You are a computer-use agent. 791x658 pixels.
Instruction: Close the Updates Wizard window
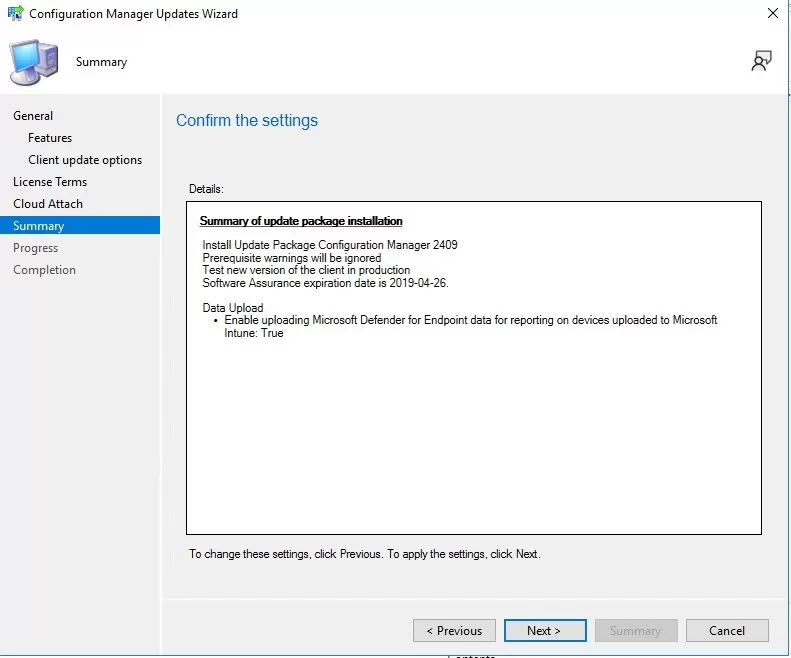point(772,13)
